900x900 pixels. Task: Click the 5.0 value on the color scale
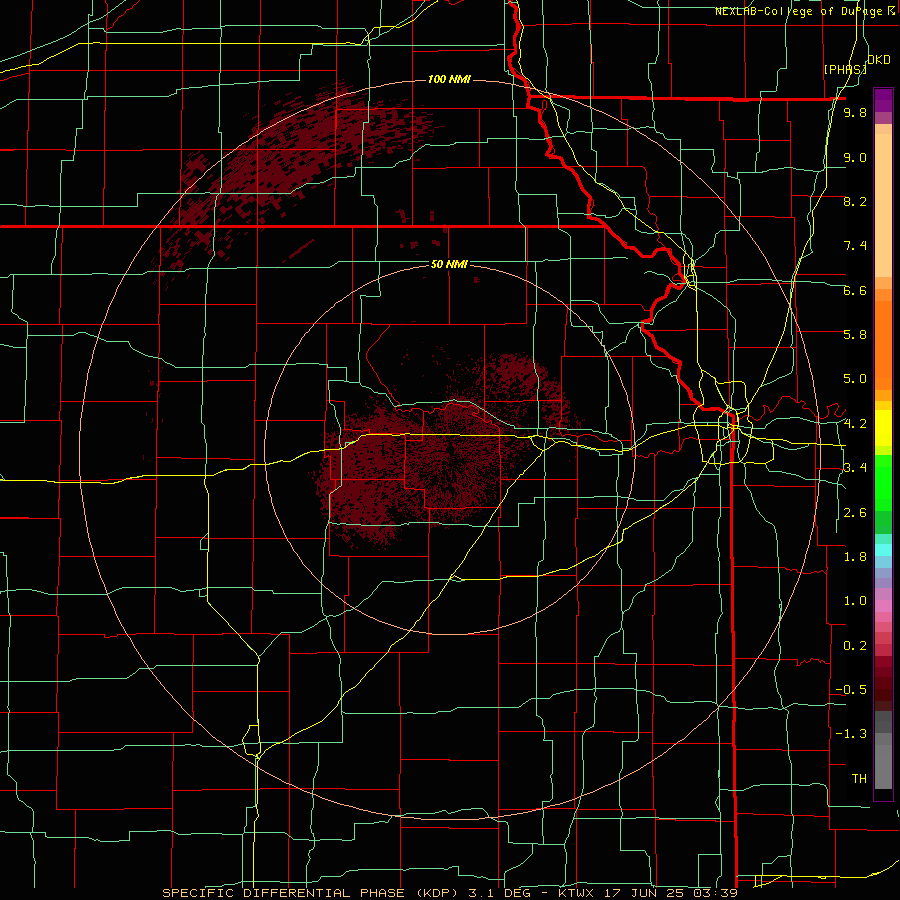coord(855,379)
